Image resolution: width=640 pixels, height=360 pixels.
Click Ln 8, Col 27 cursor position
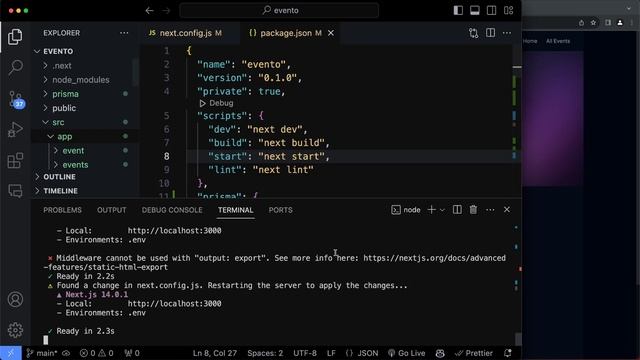(215, 353)
